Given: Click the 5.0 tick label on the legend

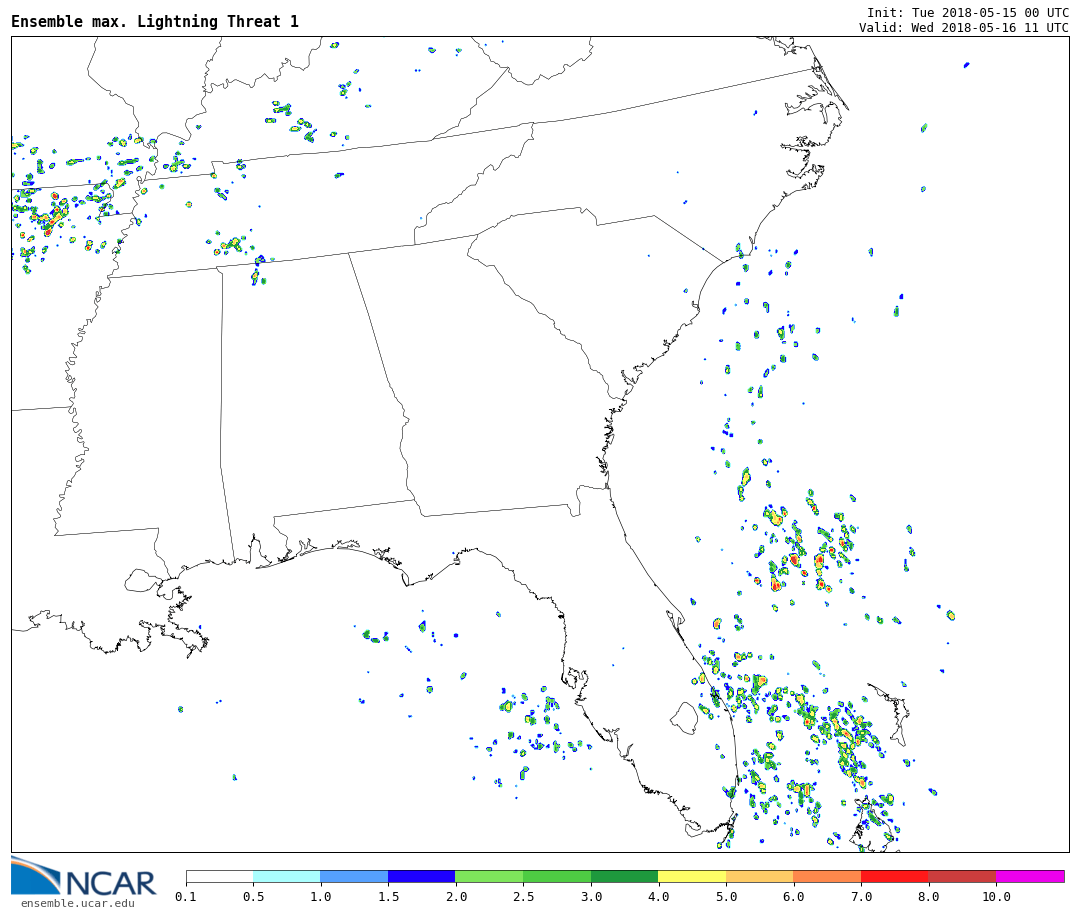Looking at the screenshot, I should (x=726, y=897).
